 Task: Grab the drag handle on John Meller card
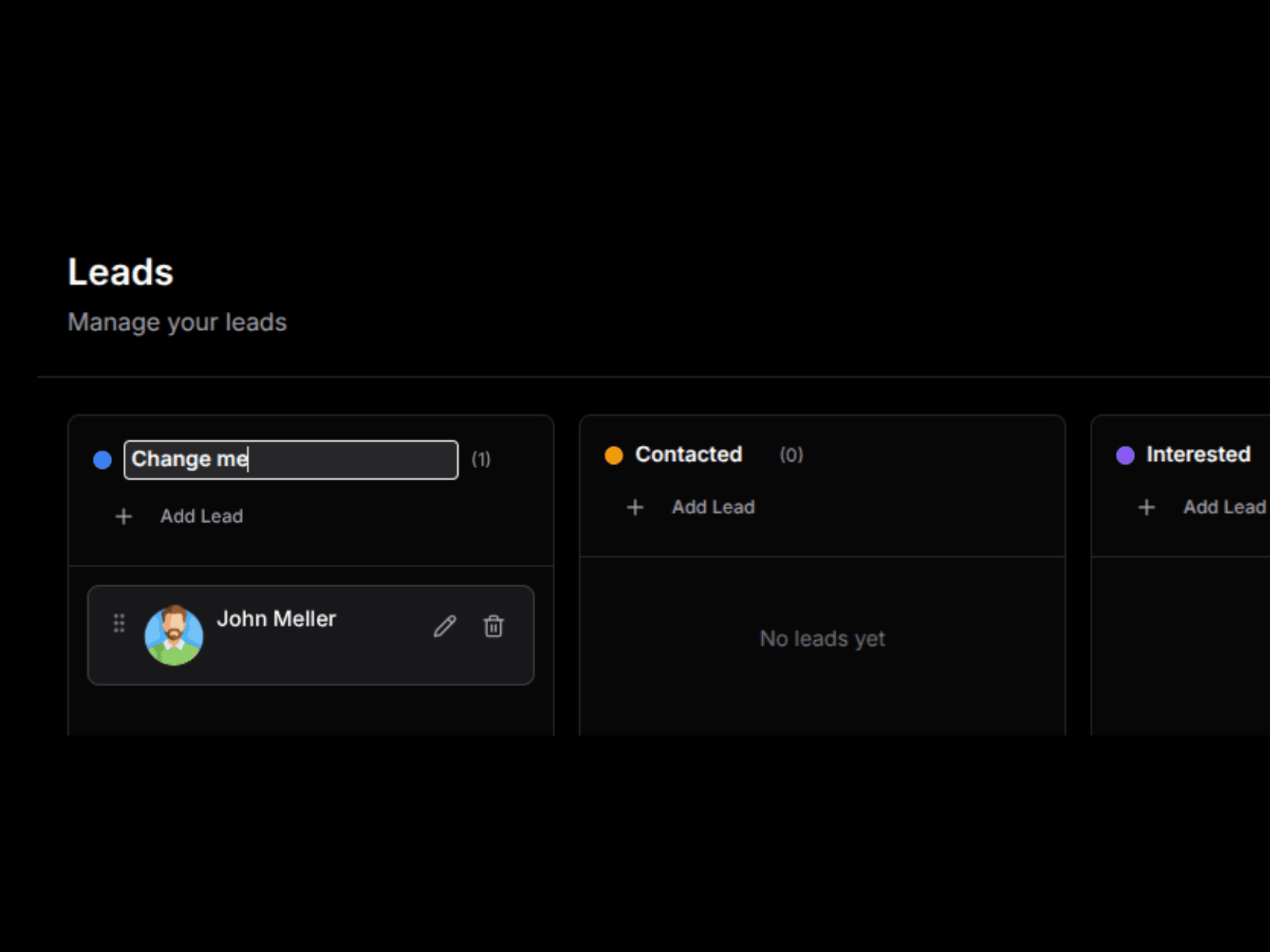pos(119,623)
